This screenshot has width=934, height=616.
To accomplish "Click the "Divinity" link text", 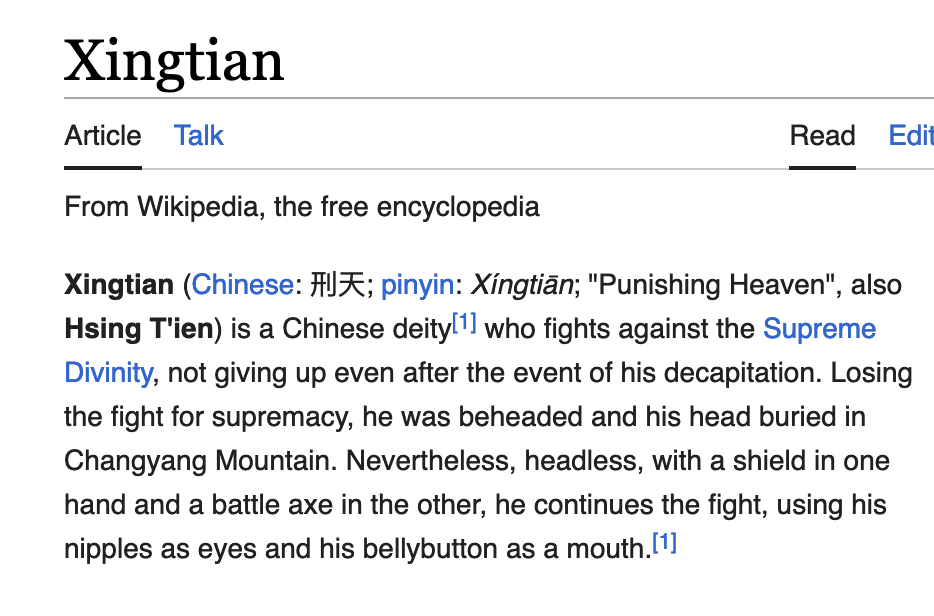I will (x=109, y=373).
